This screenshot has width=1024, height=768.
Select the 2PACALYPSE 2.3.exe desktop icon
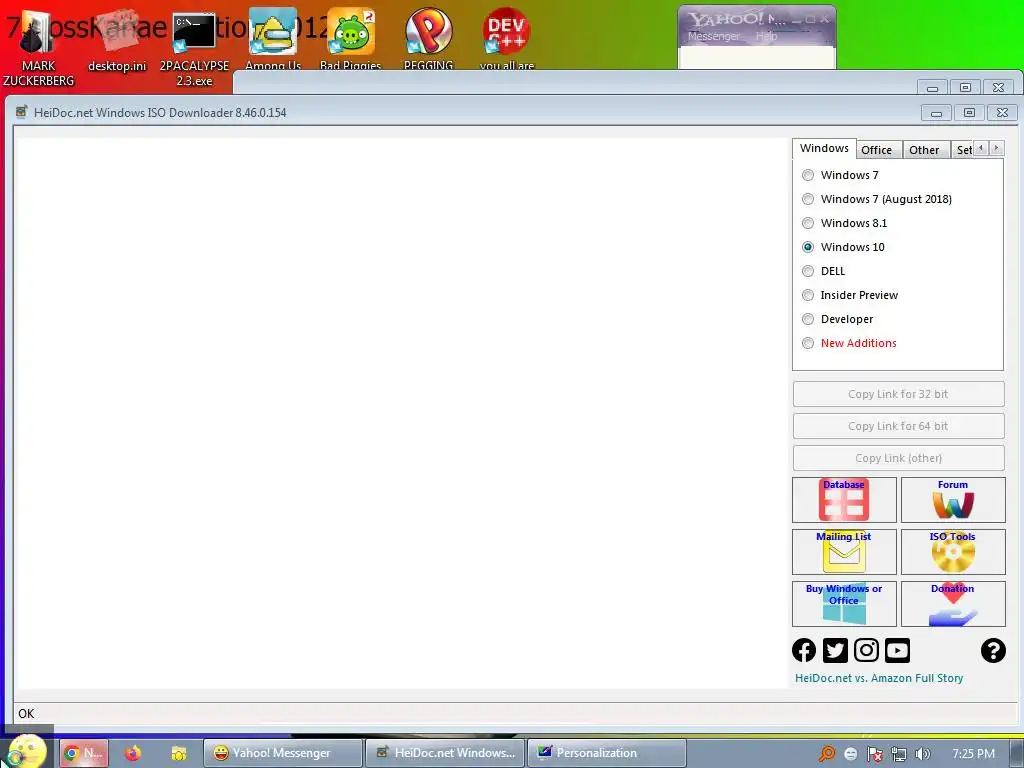[194, 49]
